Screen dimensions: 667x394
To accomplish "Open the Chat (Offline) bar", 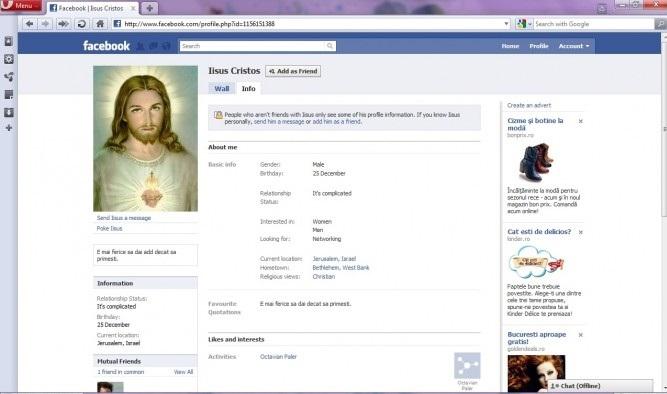I will coord(599,386).
